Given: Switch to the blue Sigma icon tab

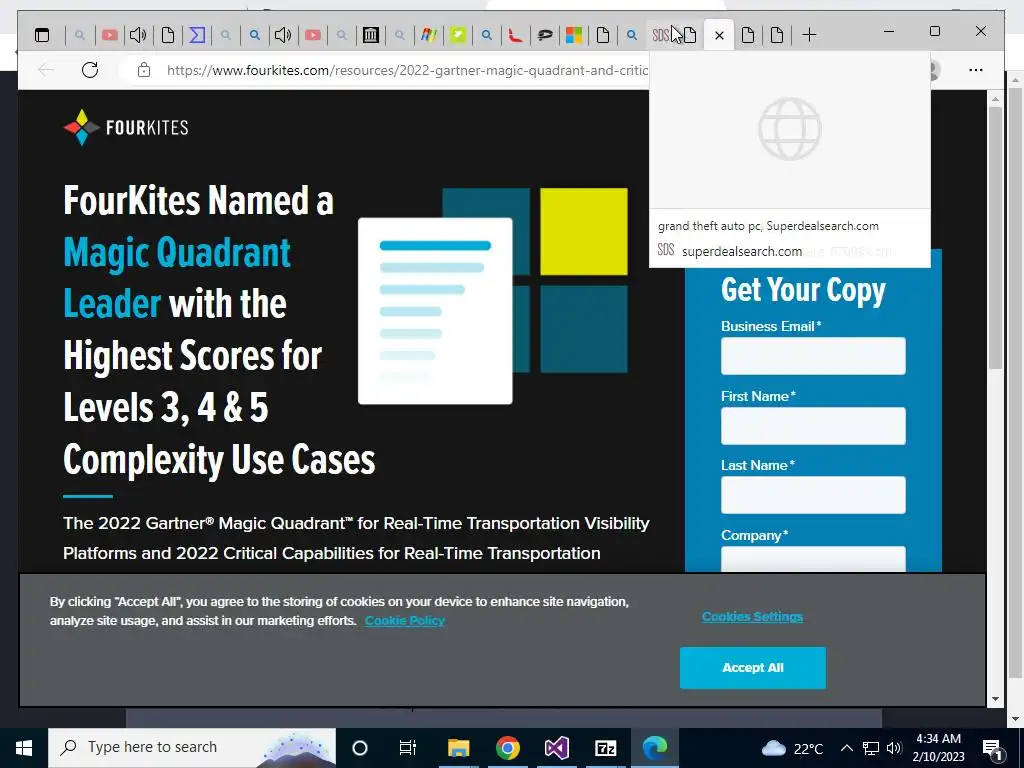Looking at the screenshot, I should click(x=197, y=35).
